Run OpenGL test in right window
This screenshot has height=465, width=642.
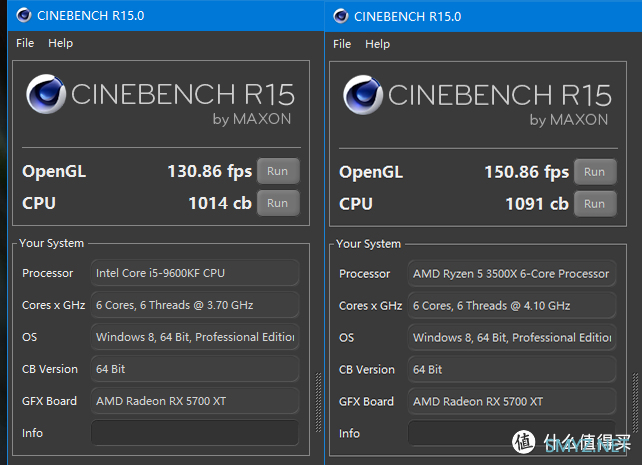[x=595, y=172]
